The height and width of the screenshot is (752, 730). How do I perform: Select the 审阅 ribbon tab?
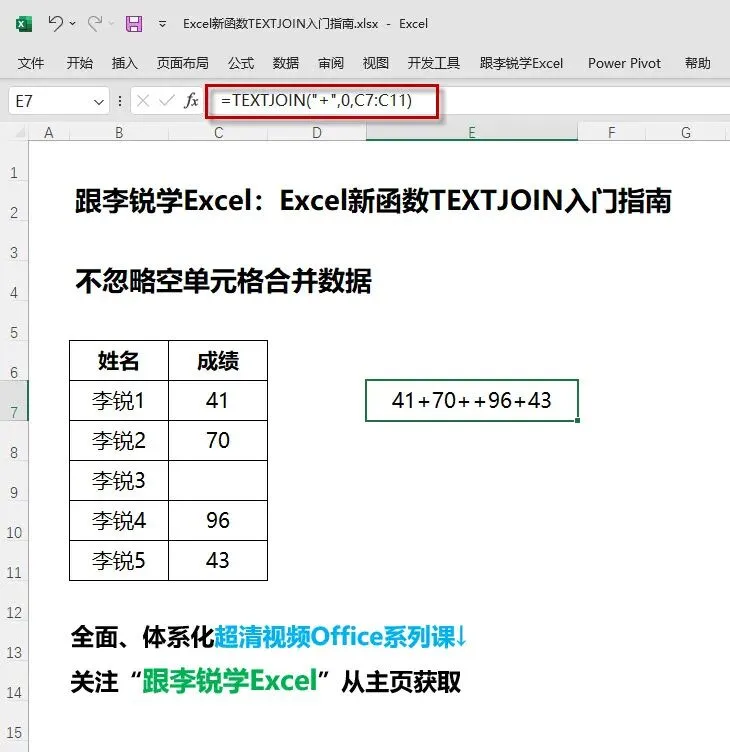(x=331, y=63)
